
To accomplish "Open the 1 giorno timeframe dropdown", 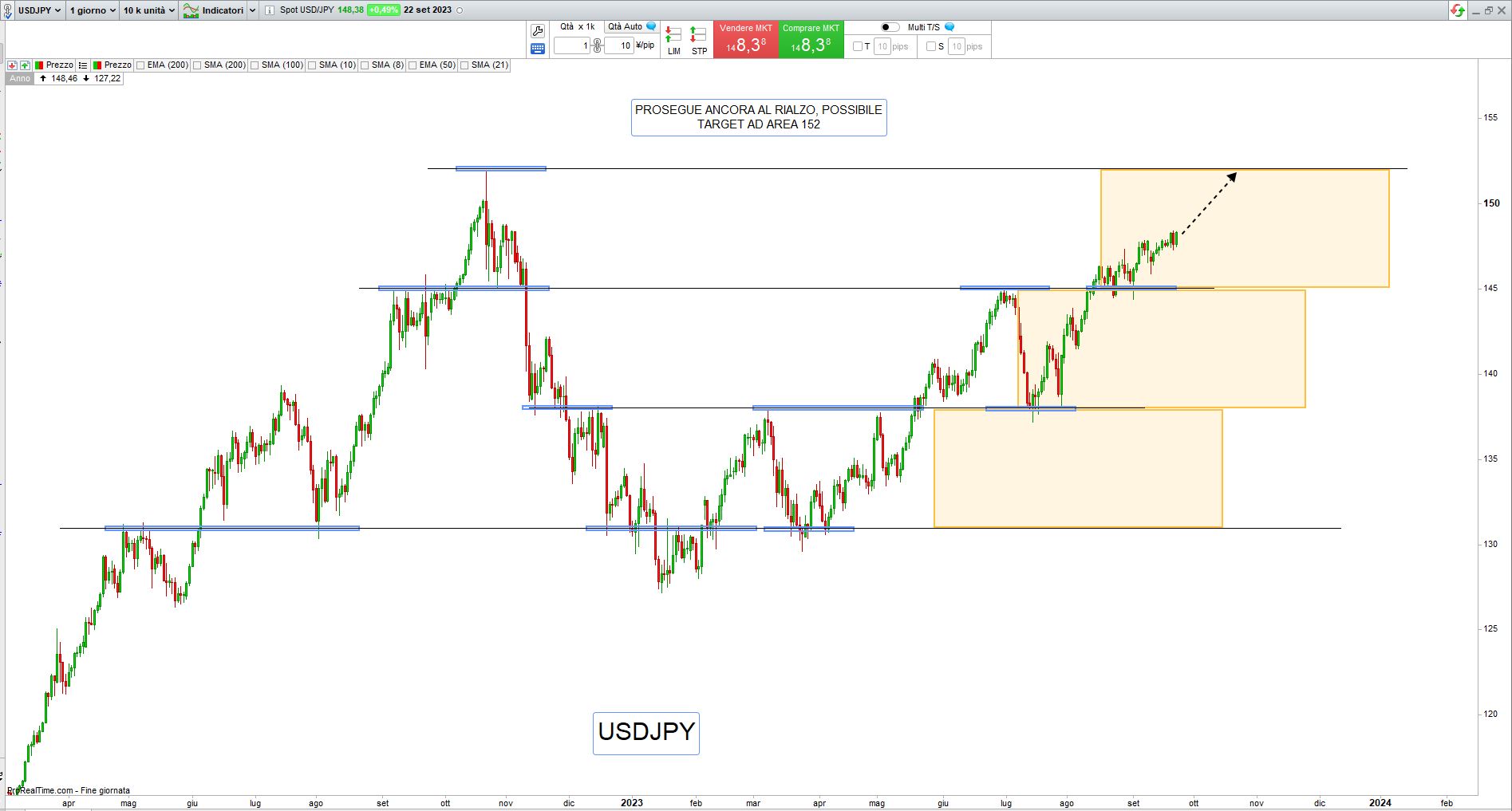I will (93, 10).
